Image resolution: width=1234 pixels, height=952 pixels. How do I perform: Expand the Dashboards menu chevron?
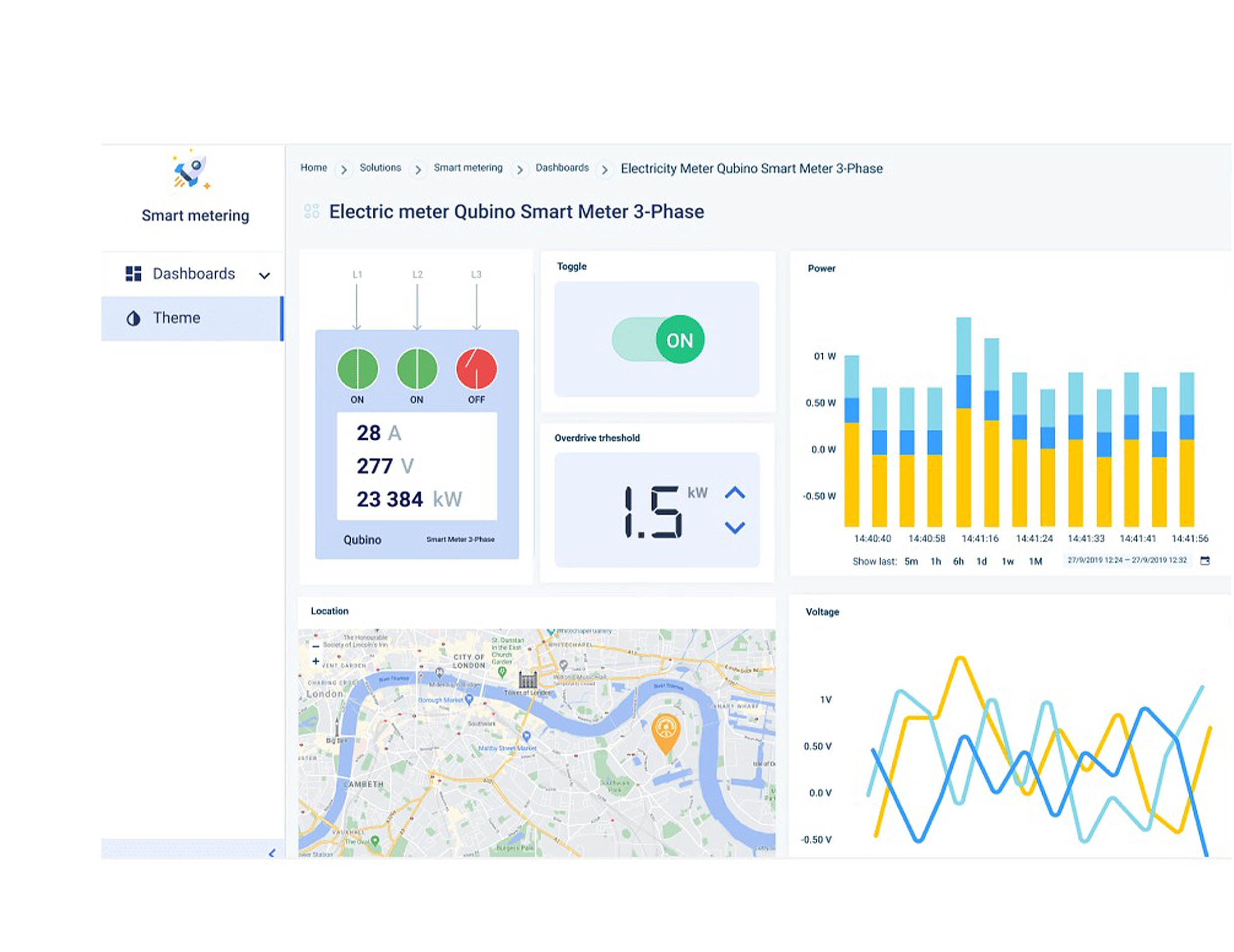[264, 275]
